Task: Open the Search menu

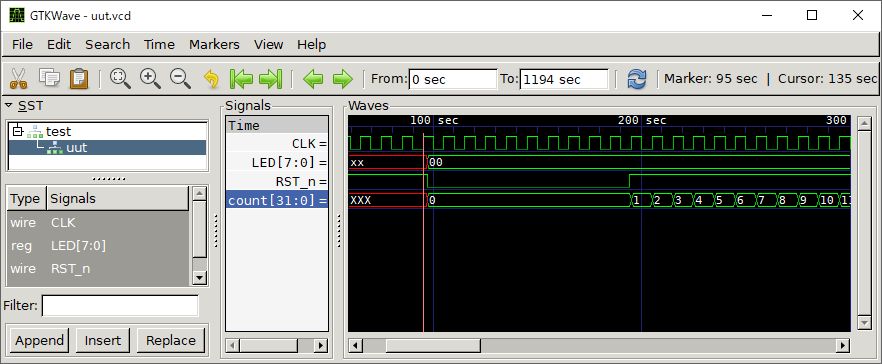Action: coord(107,44)
